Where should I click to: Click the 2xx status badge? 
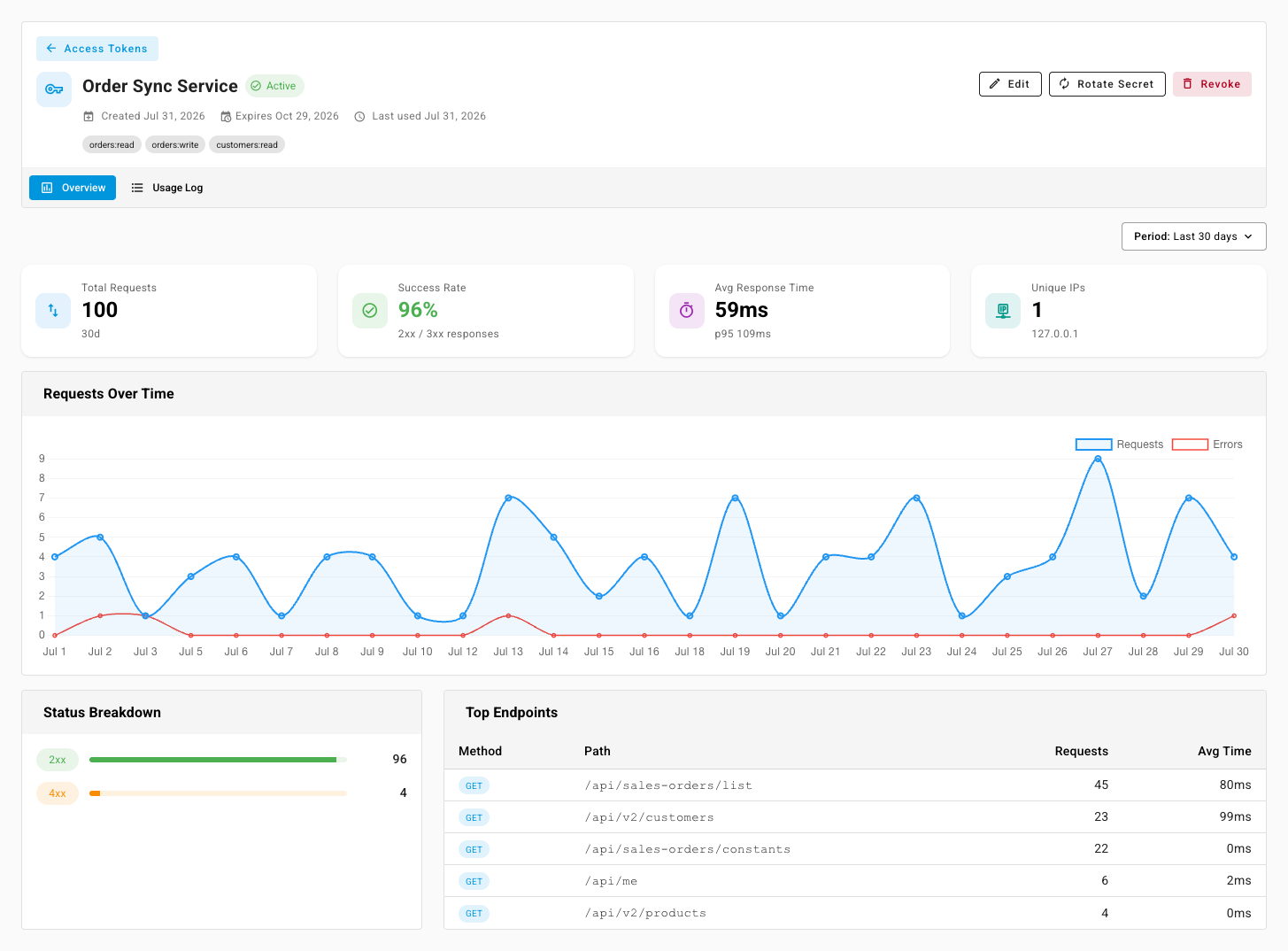click(x=58, y=760)
